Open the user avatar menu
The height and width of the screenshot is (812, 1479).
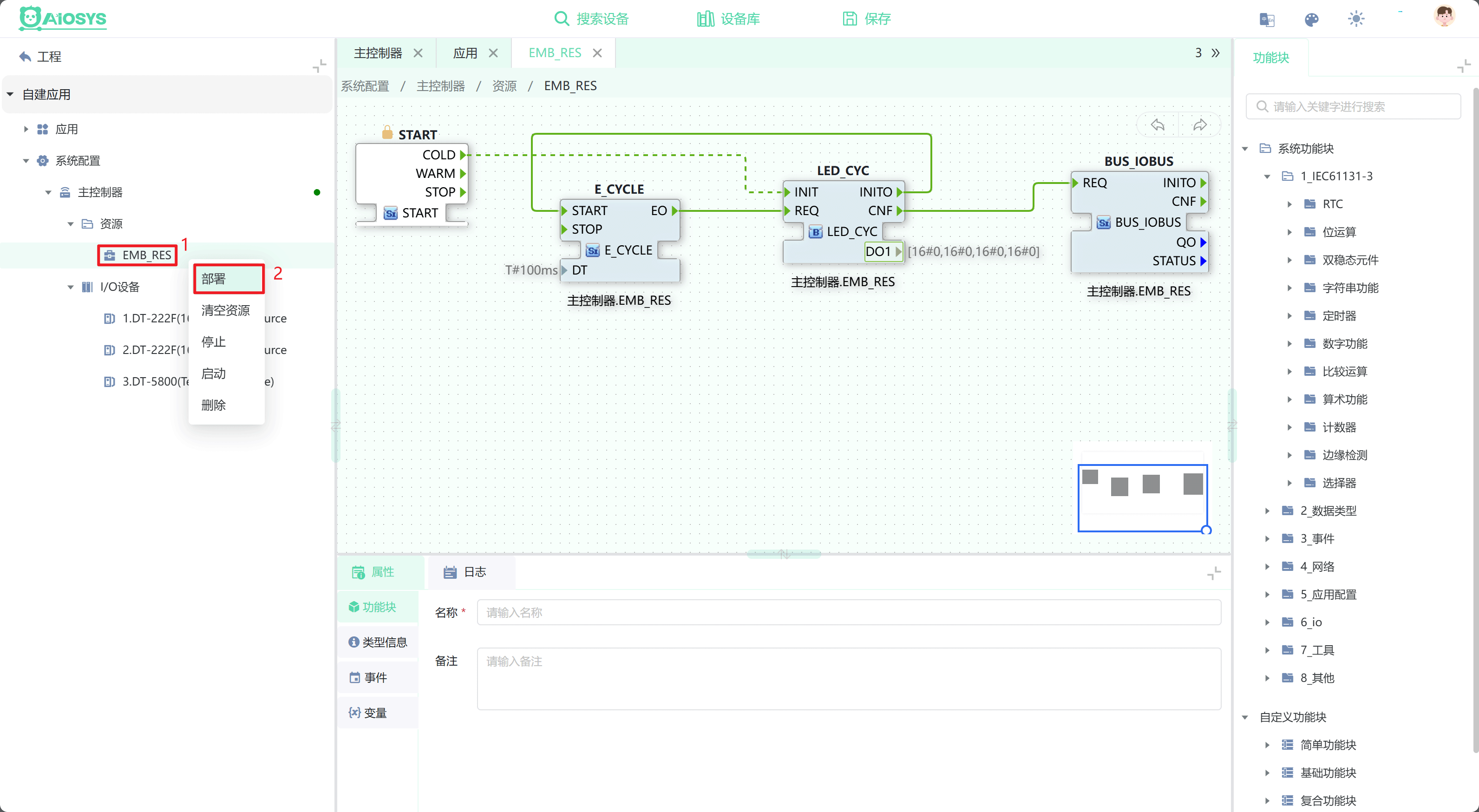tap(1444, 17)
